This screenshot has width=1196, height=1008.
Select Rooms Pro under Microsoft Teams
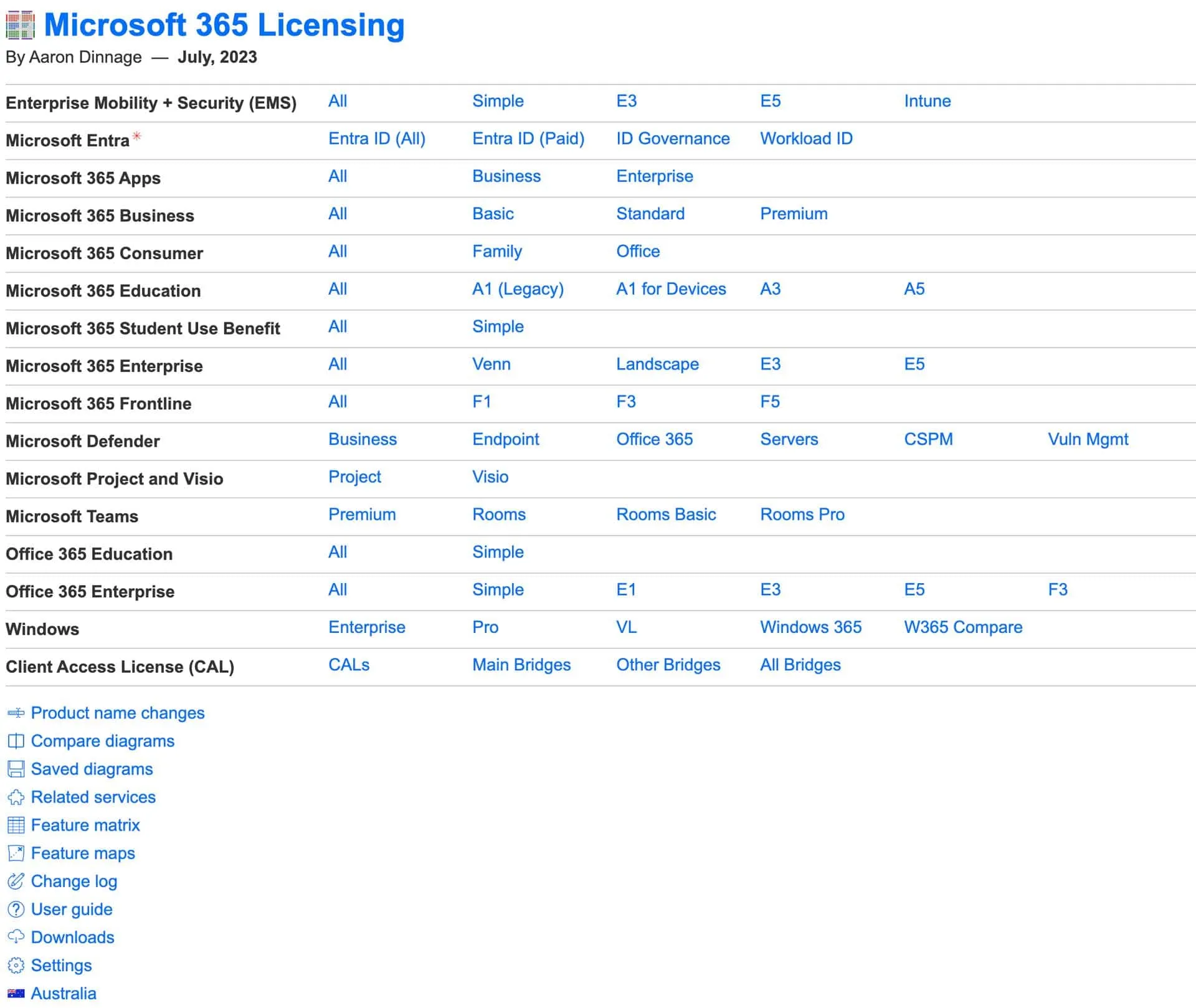pyautogui.click(x=802, y=515)
